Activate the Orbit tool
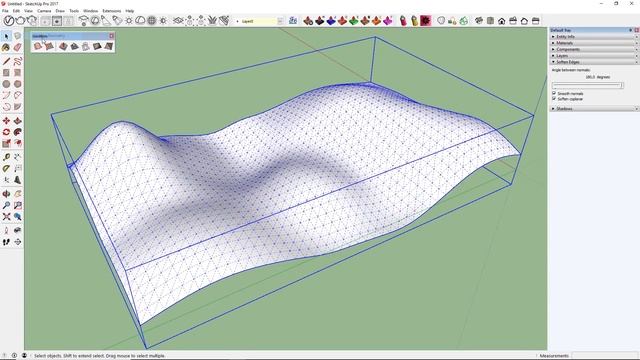The image size is (640, 360). [x=6, y=194]
